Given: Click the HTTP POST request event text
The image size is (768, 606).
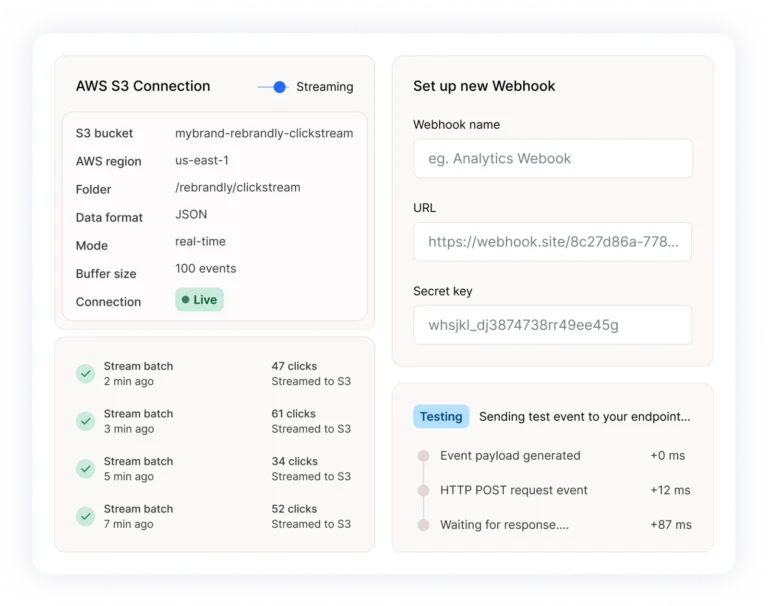Looking at the screenshot, I should pos(514,490).
